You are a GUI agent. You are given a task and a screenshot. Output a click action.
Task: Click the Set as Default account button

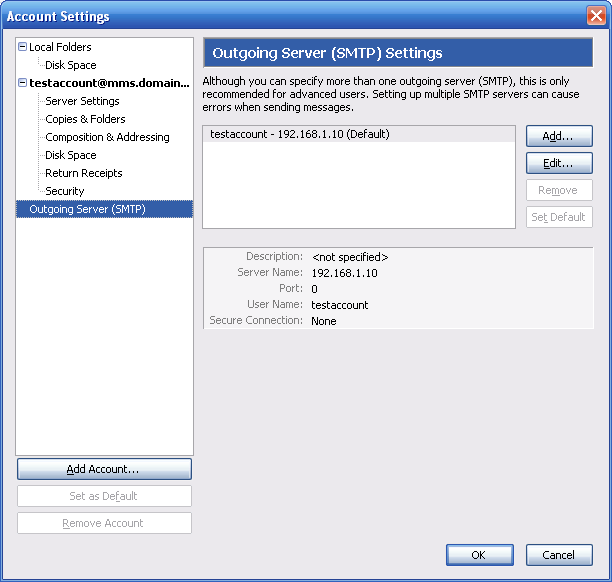point(104,496)
